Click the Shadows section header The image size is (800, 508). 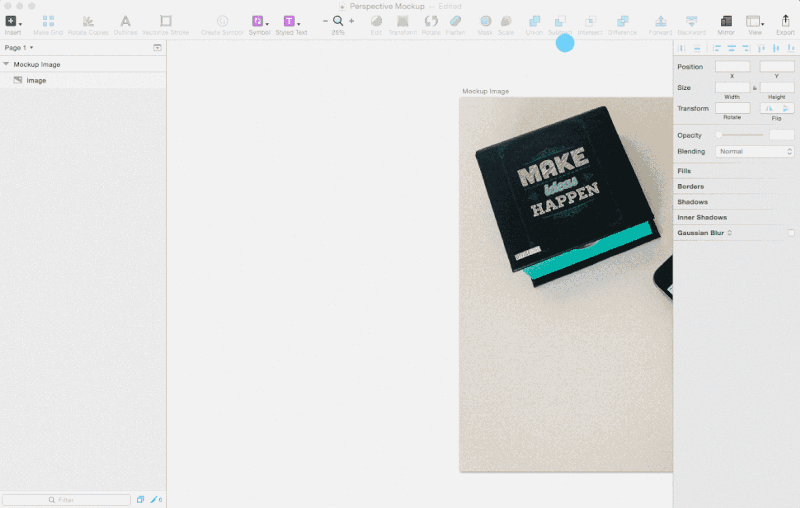click(x=692, y=202)
